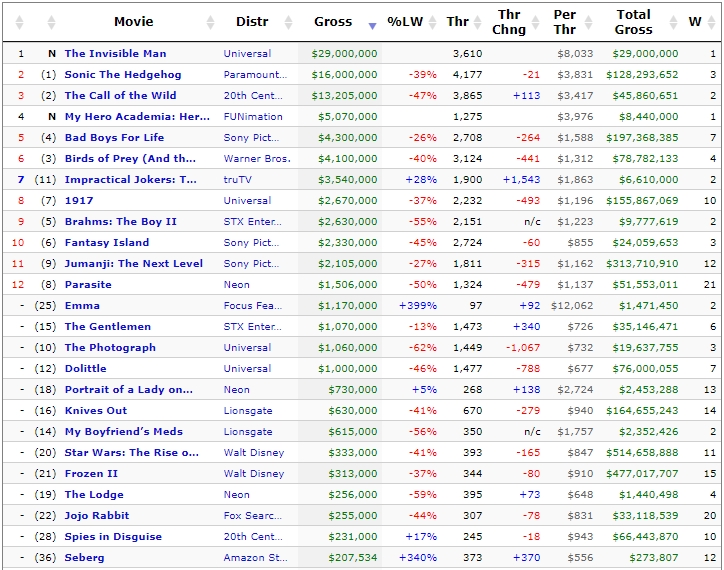This screenshot has width=724, height=570.
Task: Click the Movie column header
Action: [x=134, y=22]
